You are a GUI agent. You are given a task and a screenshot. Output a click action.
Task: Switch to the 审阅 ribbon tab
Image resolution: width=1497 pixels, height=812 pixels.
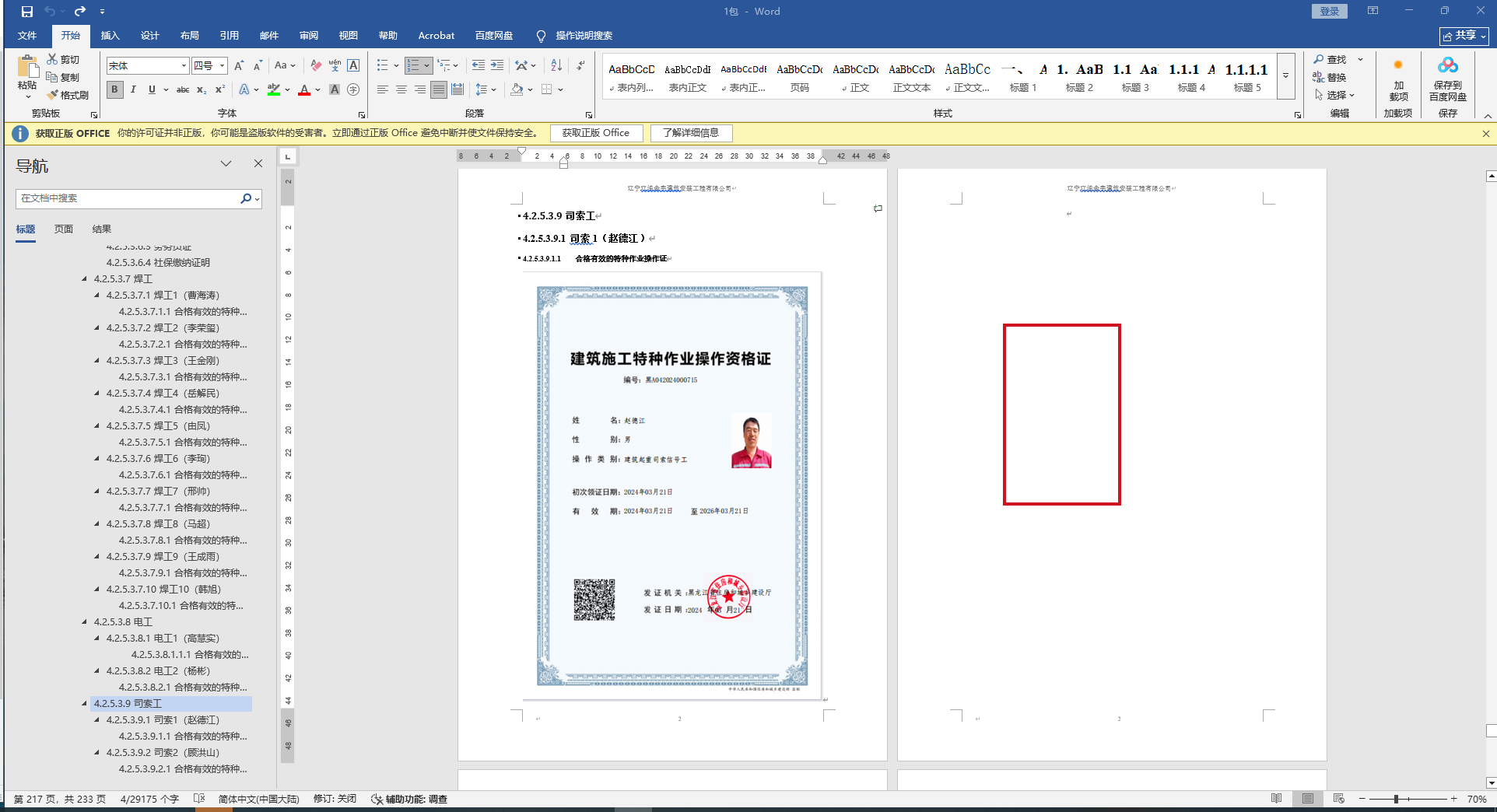point(309,36)
